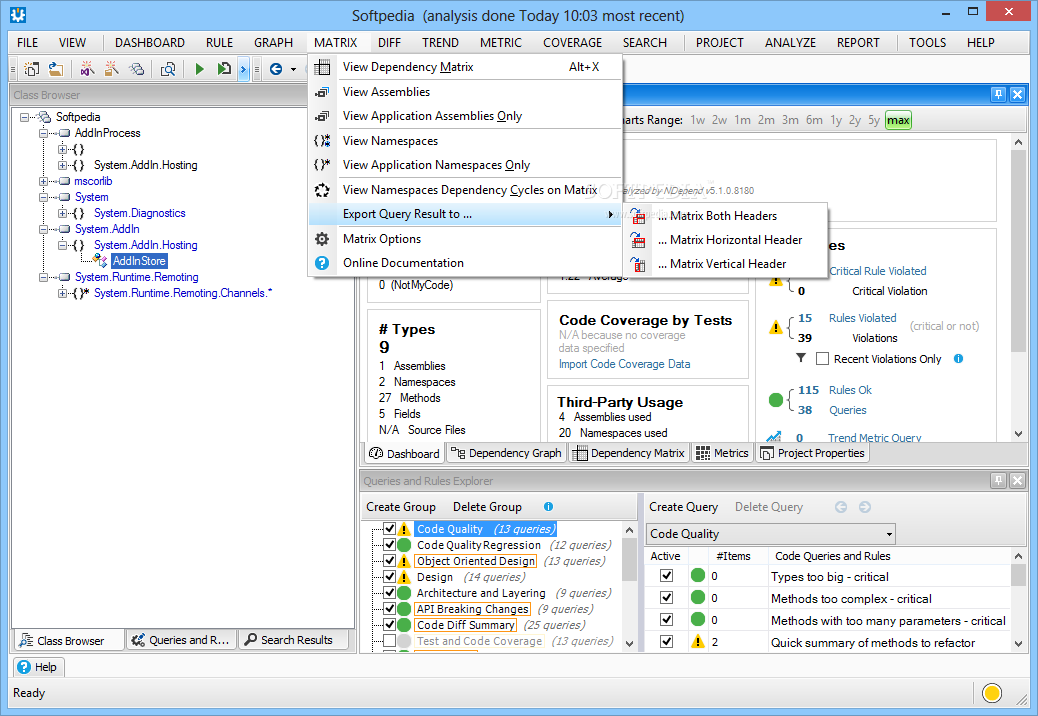Screen dimensions: 1038x716
Task: Run analysis with the green play icon
Action: tap(199, 69)
